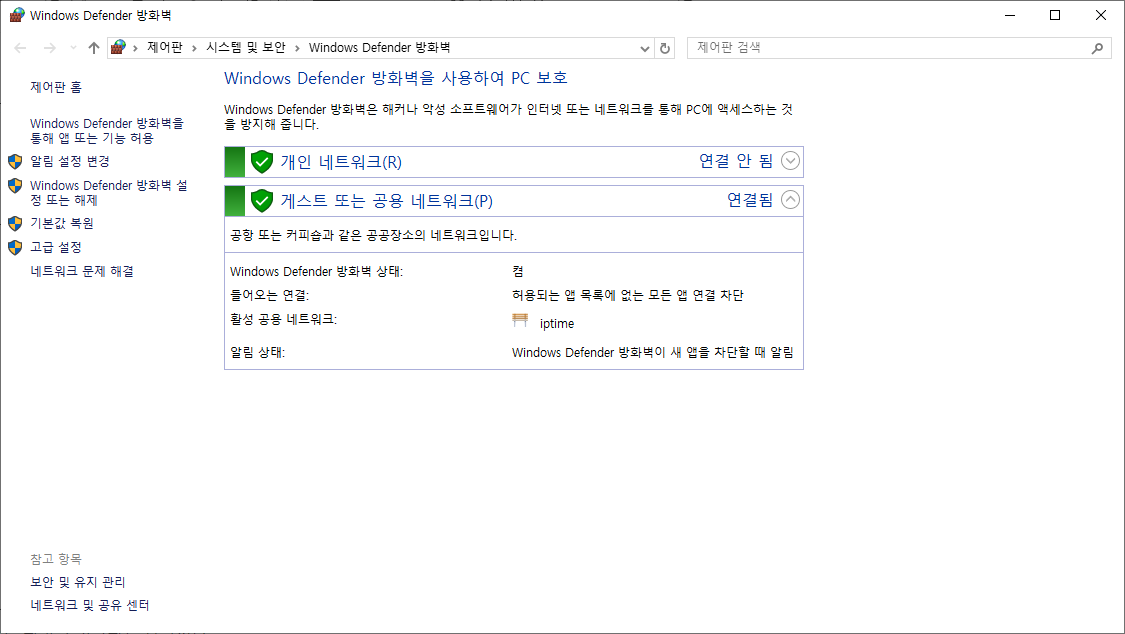Image resolution: width=1125 pixels, height=634 pixels.
Task: Maximize the Windows Defender 방화벽 window
Action: (1055, 15)
